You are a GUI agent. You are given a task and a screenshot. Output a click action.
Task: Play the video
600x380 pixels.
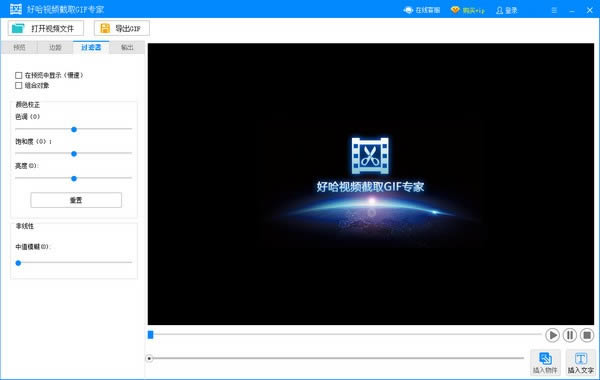point(552,335)
